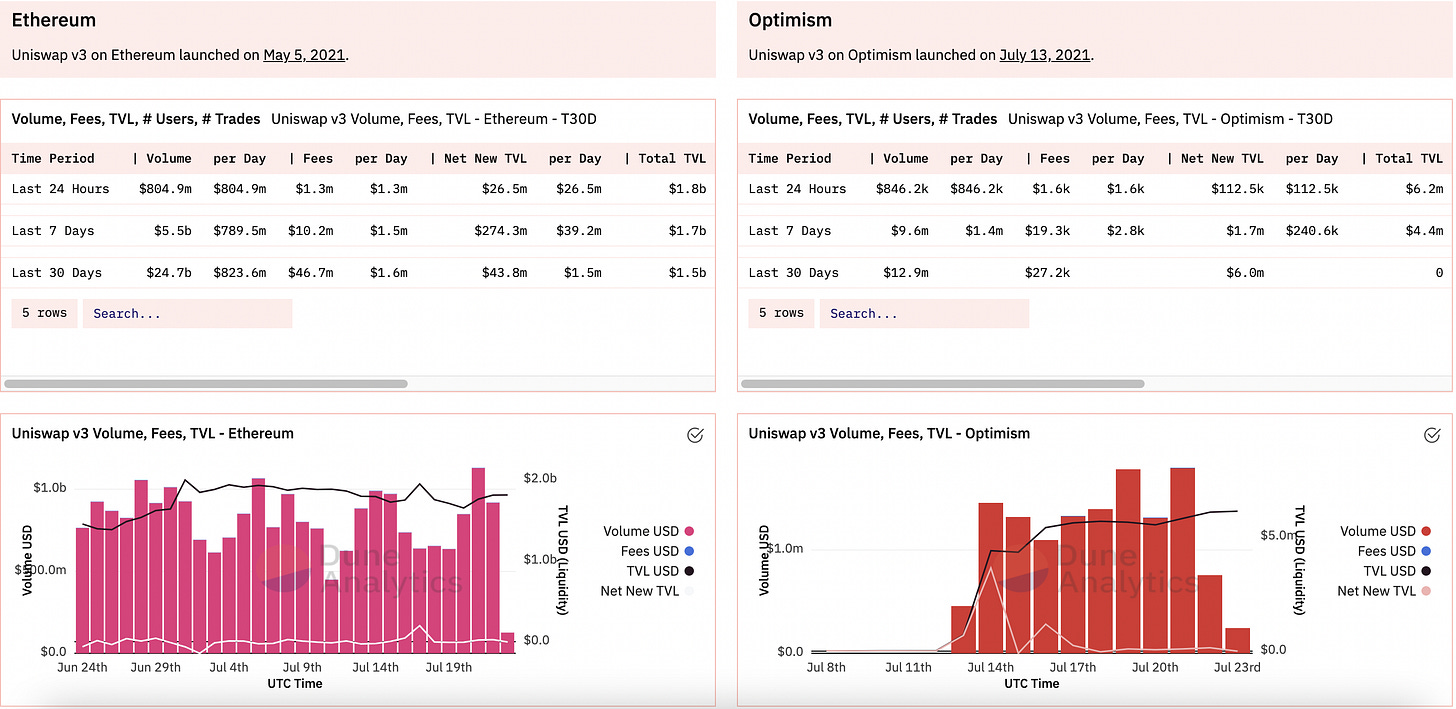
Task: Click the Optimism section heading
Action: [x=790, y=20]
